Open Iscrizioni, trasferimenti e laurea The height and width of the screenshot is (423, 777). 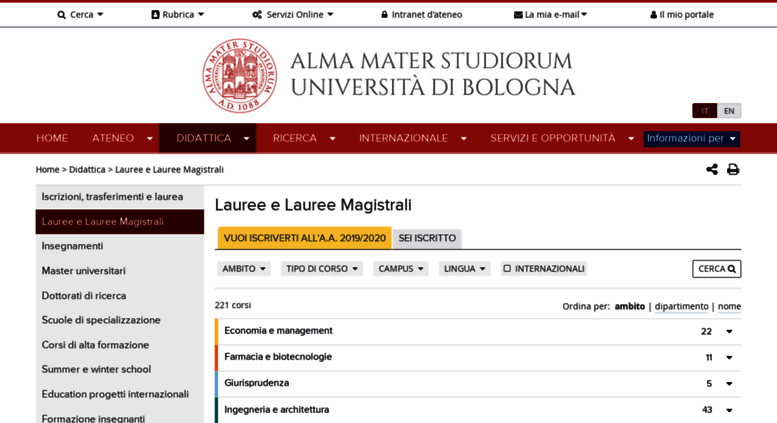tap(119, 197)
